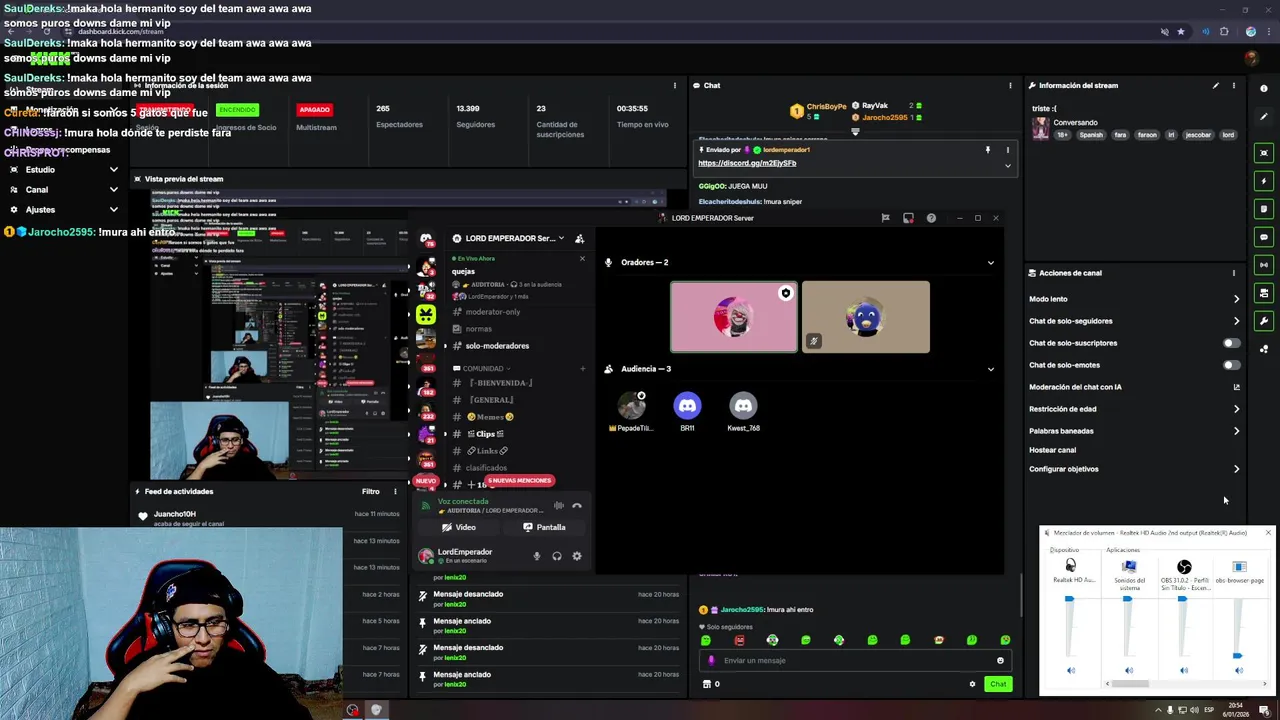Click Discord Pantalla share button
Image resolution: width=1280 pixels, height=720 pixels.
pos(544,527)
